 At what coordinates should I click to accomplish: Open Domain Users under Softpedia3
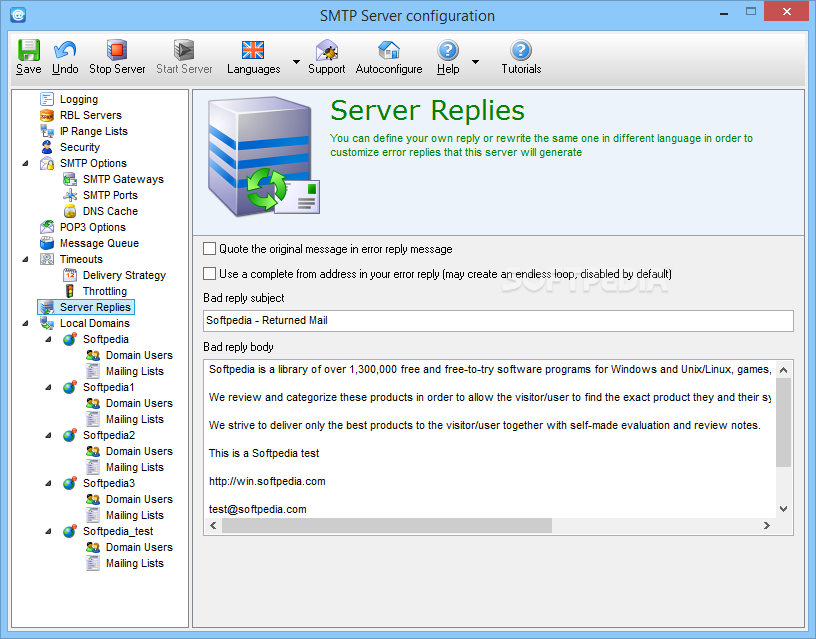[139, 499]
